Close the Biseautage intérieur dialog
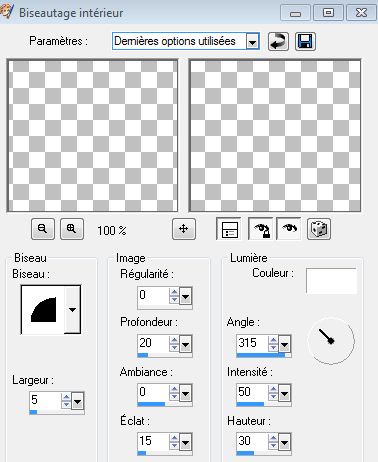378x462 pixels. coord(361,13)
